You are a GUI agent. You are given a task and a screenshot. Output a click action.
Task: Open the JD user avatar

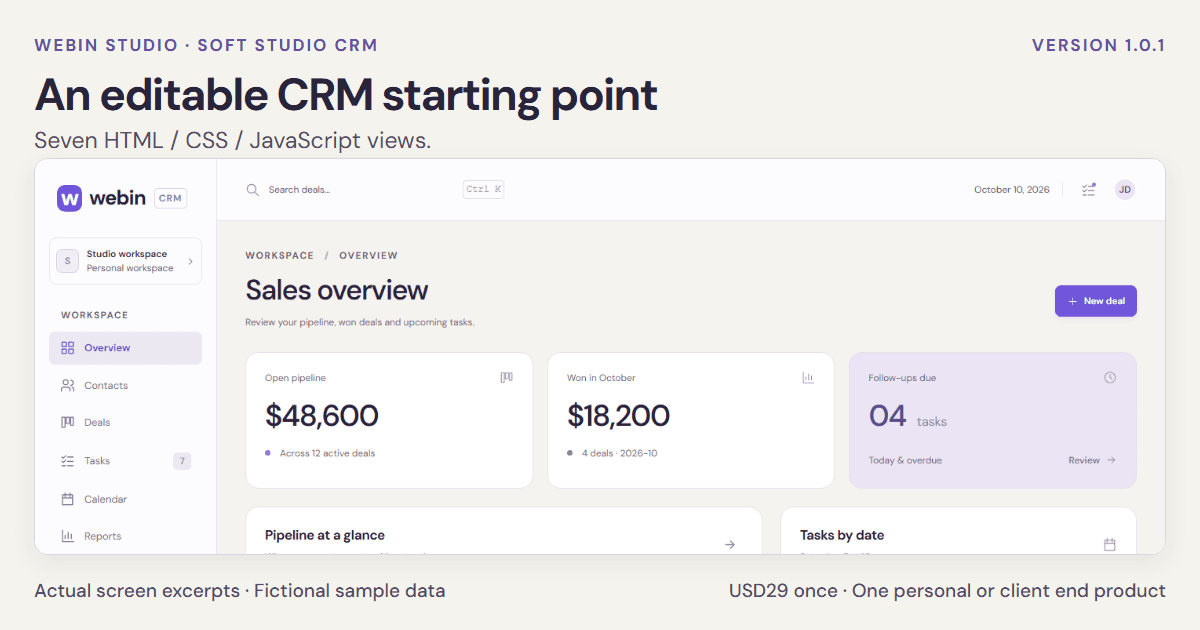point(1125,190)
